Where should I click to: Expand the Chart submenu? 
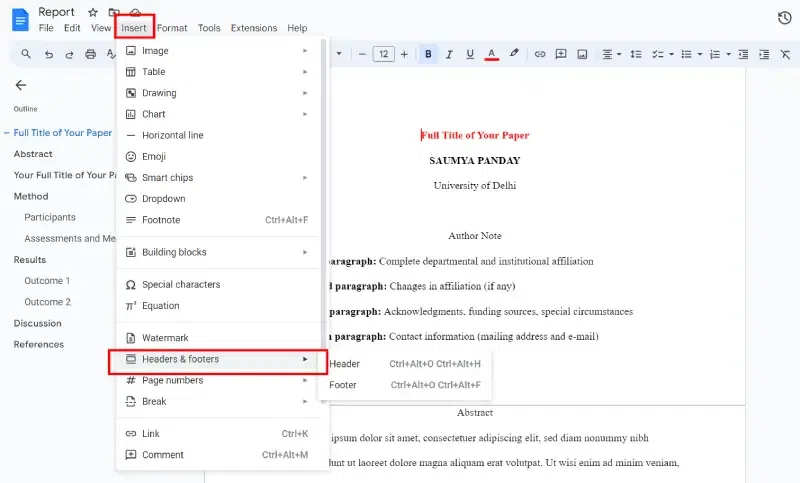tap(218, 114)
